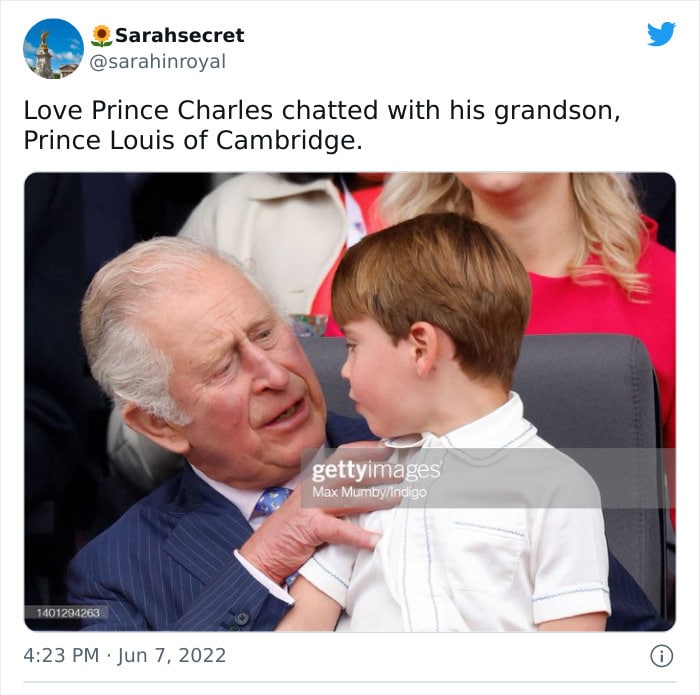Viewport: 700px width, 695px height.
Task: Open the Sarahsecret profile avatar
Action: point(53,49)
